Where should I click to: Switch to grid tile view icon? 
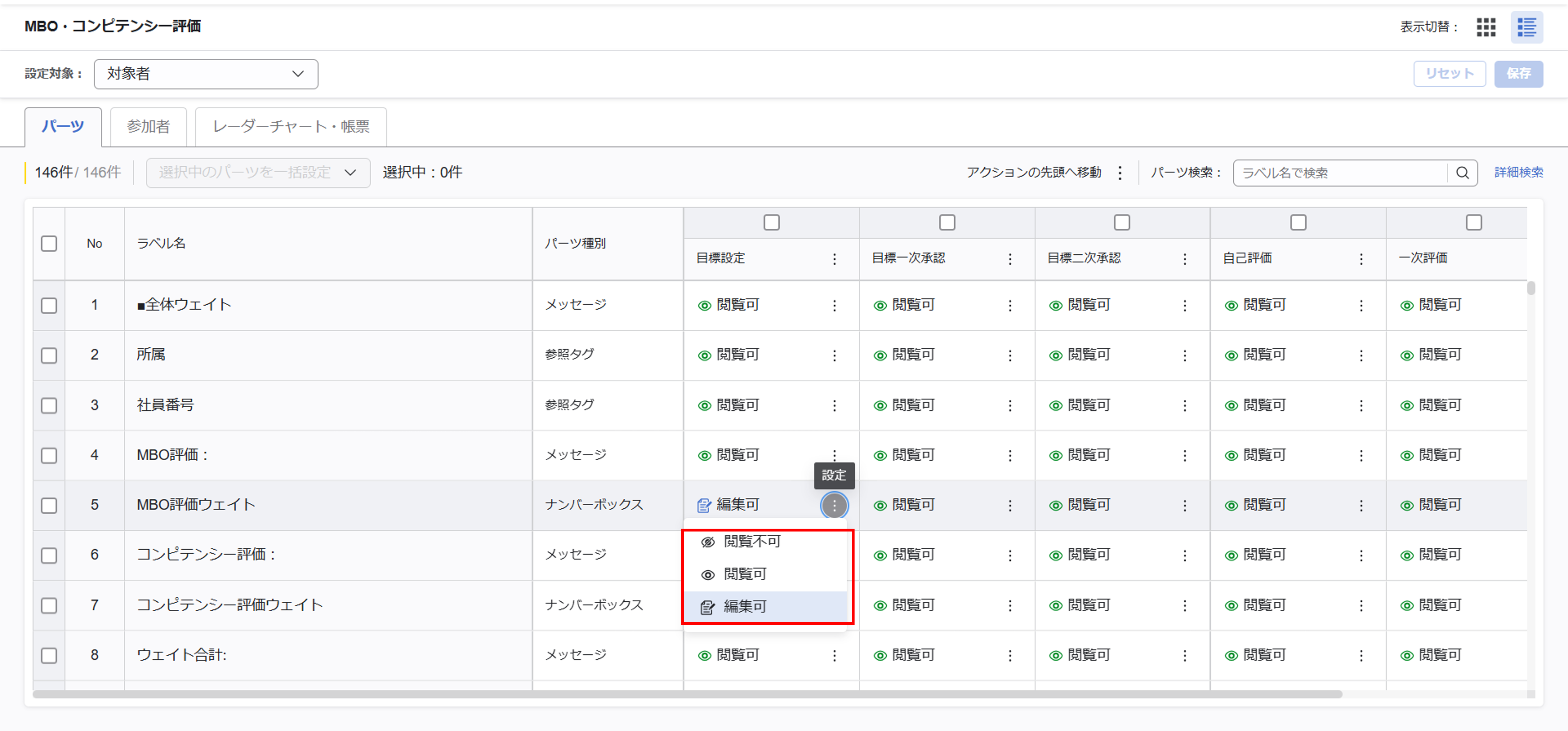click(x=1486, y=27)
